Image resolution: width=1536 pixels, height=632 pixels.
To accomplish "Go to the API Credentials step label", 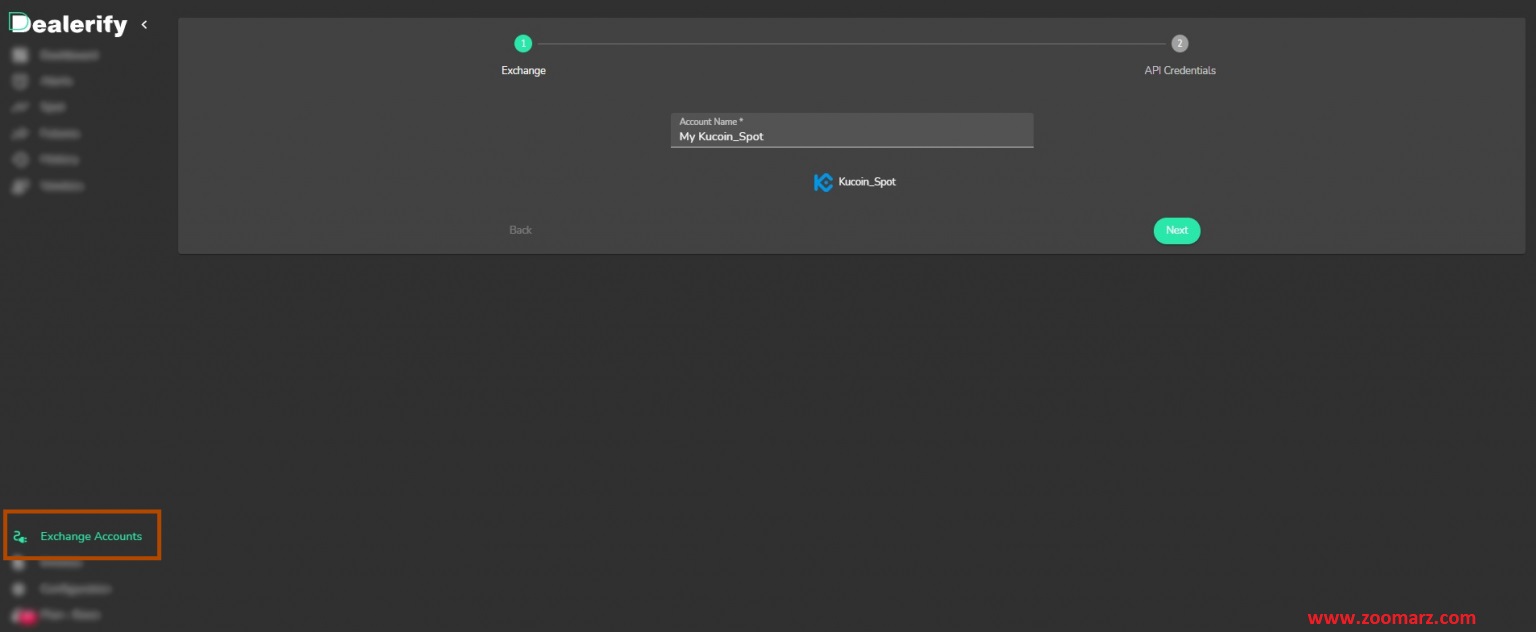I will click(1180, 71).
